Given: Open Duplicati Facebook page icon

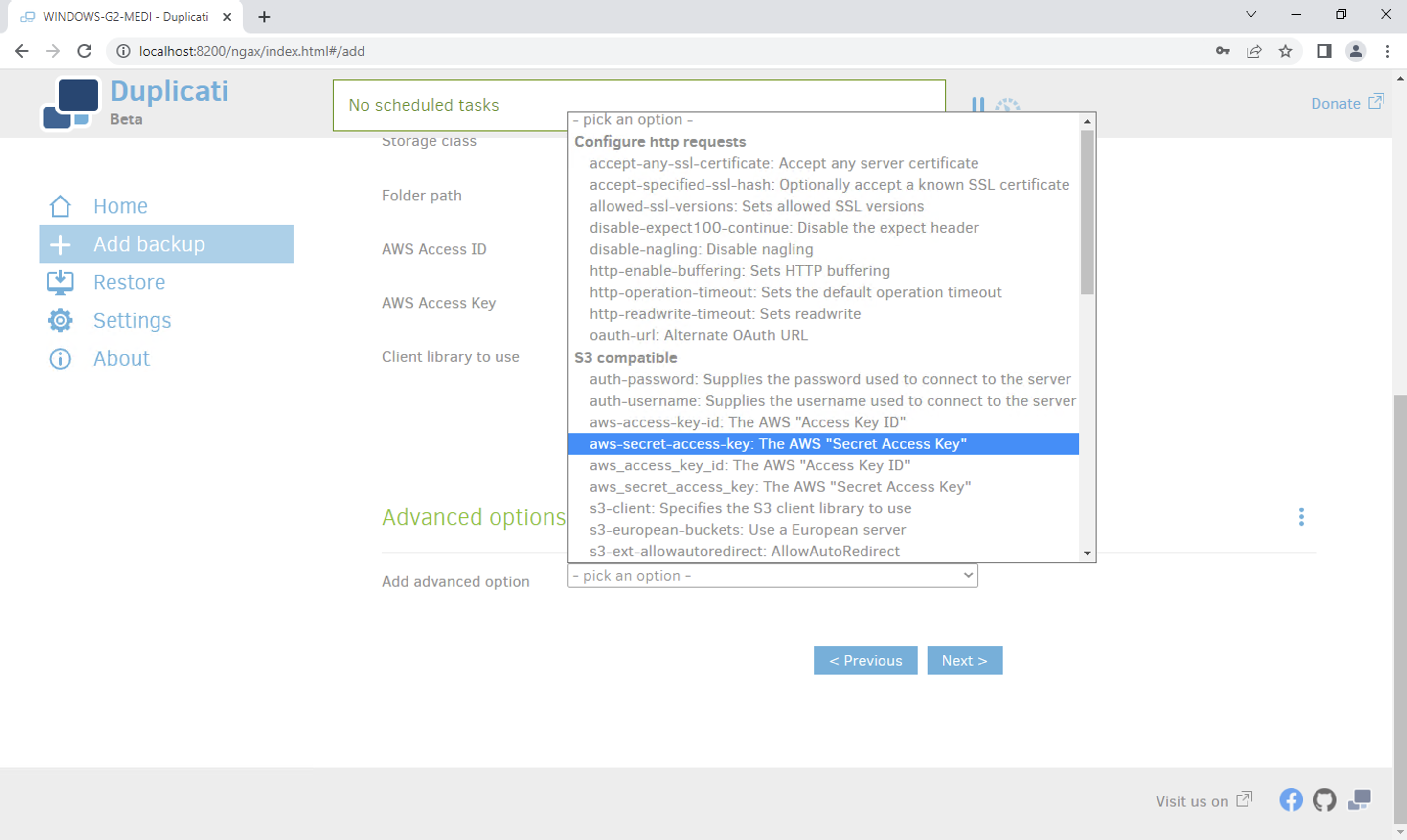Looking at the screenshot, I should pos(1291,800).
